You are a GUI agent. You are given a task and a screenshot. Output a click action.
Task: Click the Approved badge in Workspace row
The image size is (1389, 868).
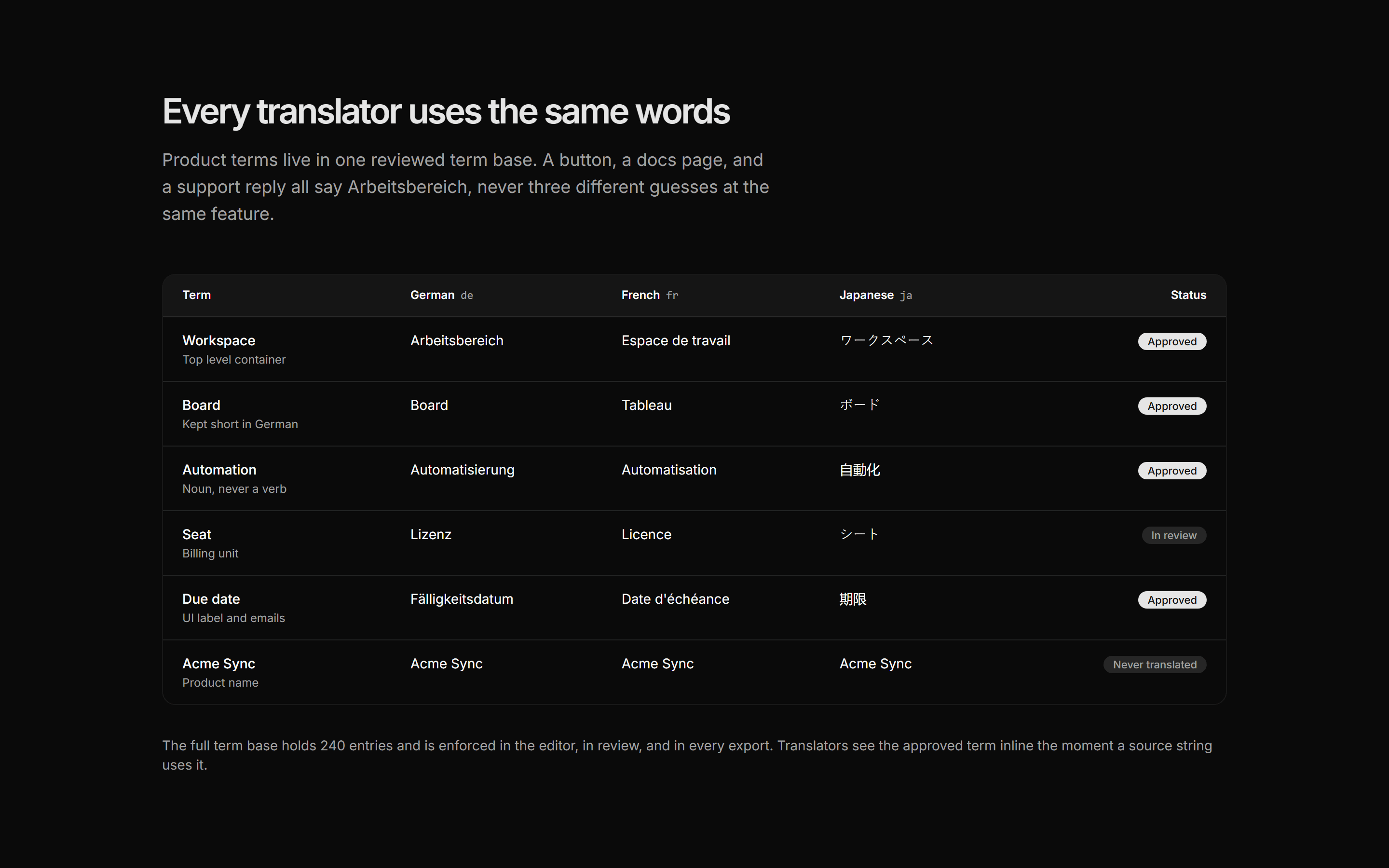(1172, 341)
